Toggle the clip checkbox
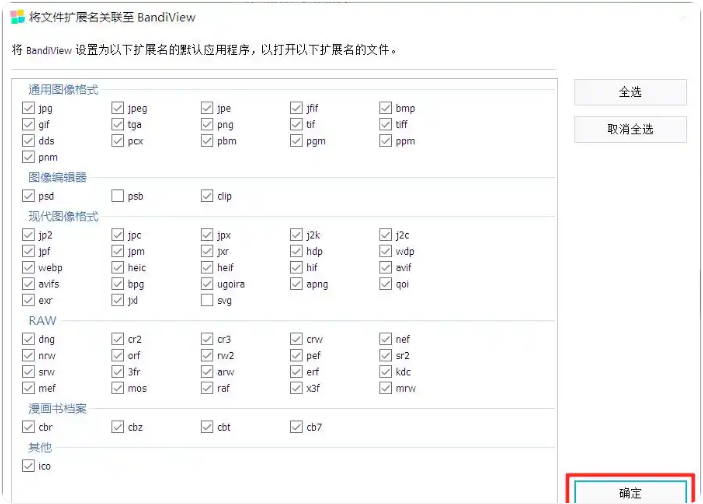 coord(207,196)
